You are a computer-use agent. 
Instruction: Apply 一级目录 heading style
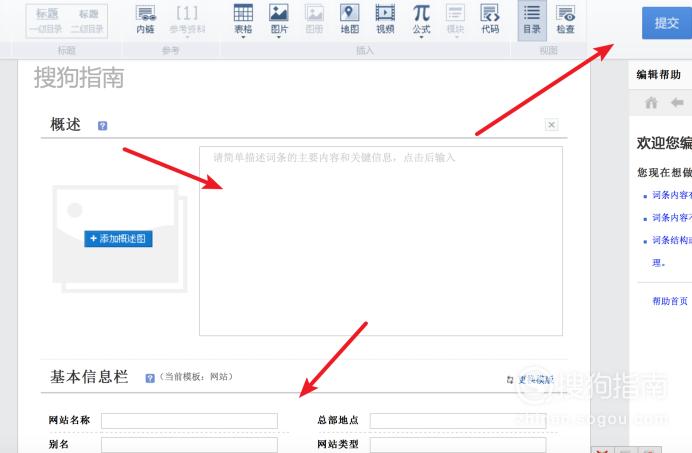(x=46, y=21)
